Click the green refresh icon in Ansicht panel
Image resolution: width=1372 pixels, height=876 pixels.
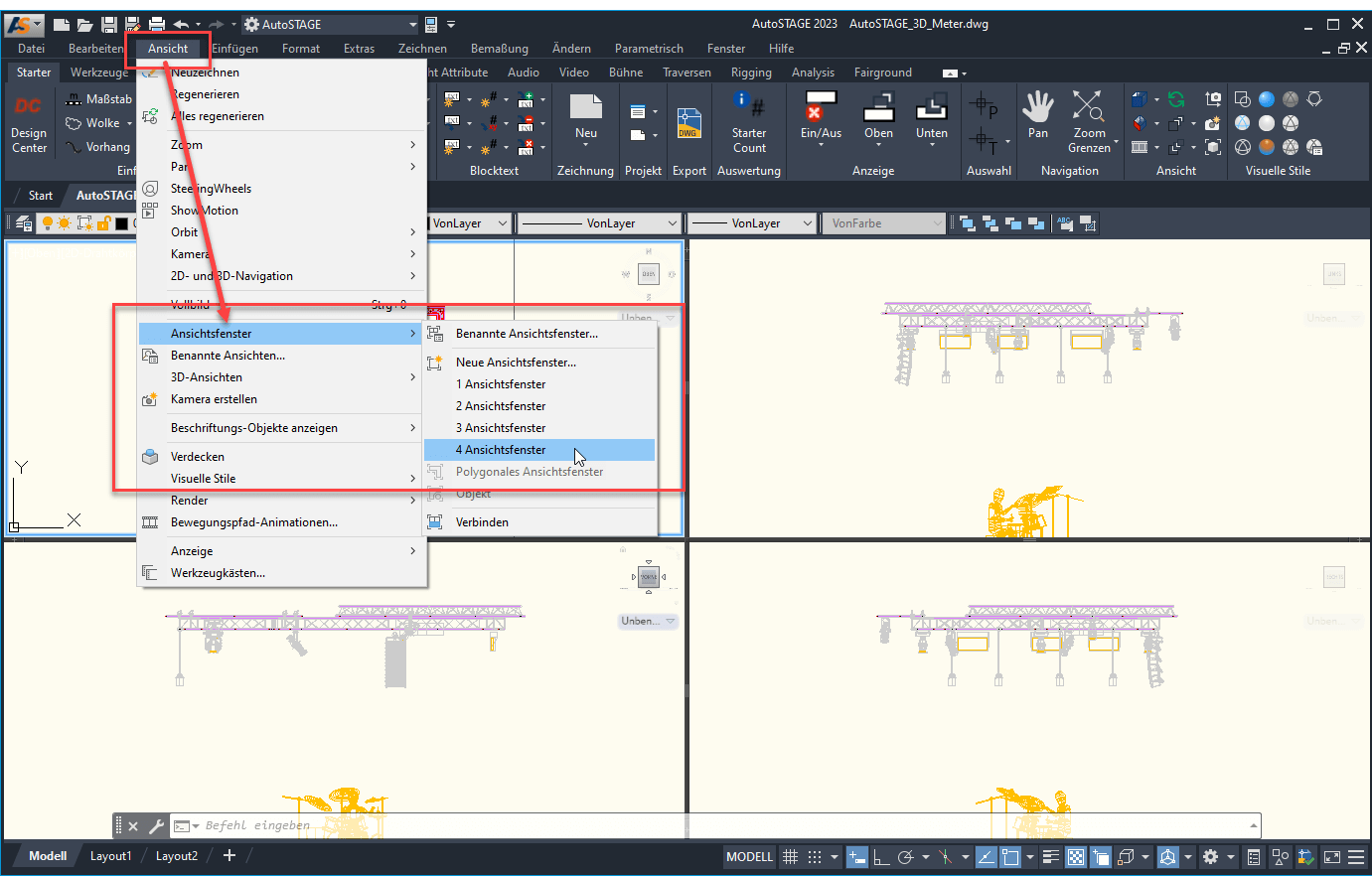(1176, 98)
